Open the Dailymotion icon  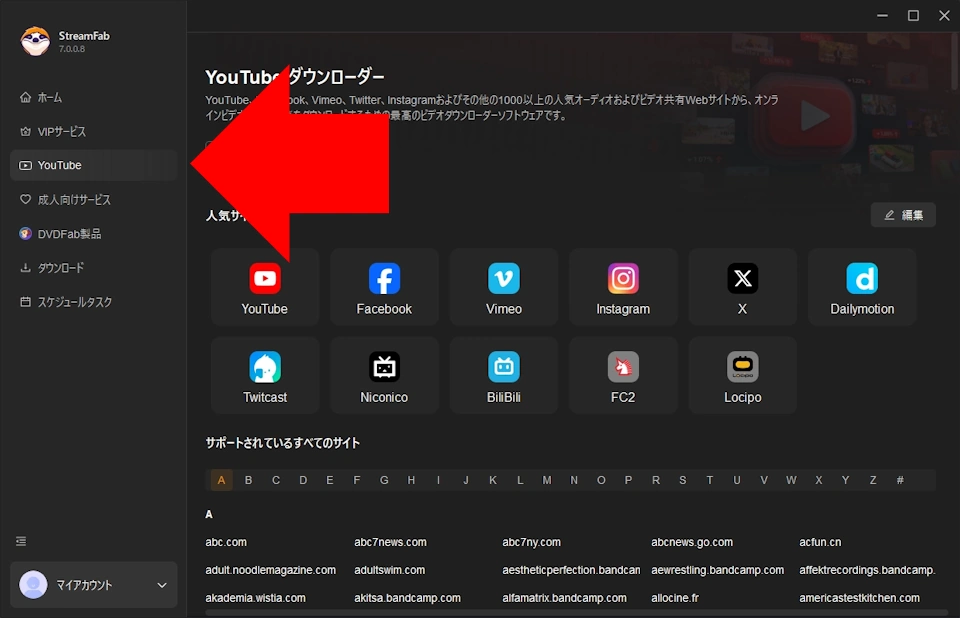[862, 286]
